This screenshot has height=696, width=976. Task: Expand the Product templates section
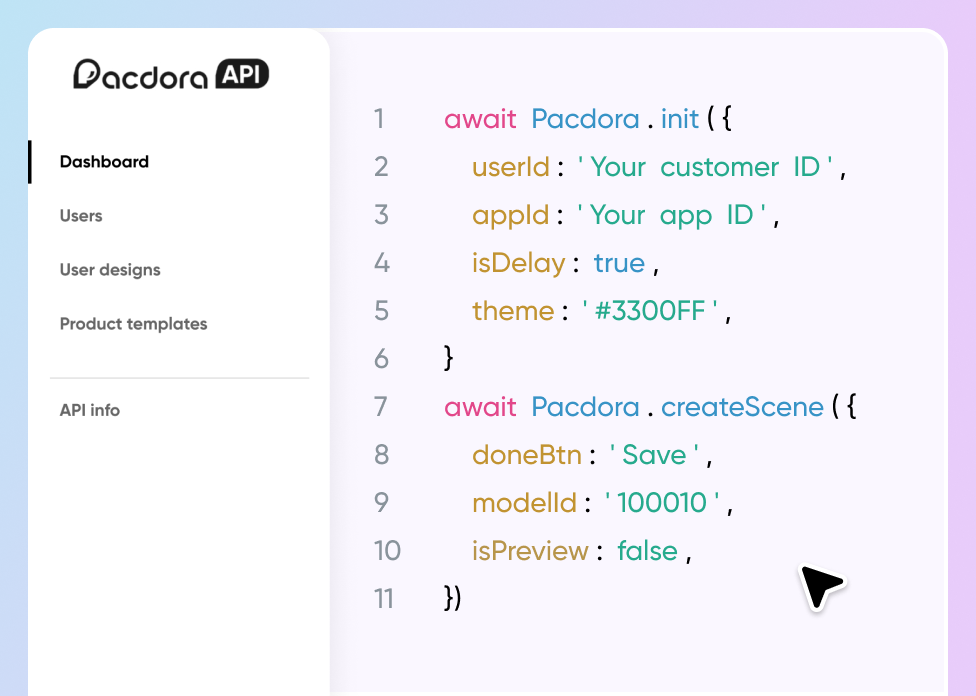(x=133, y=324)
